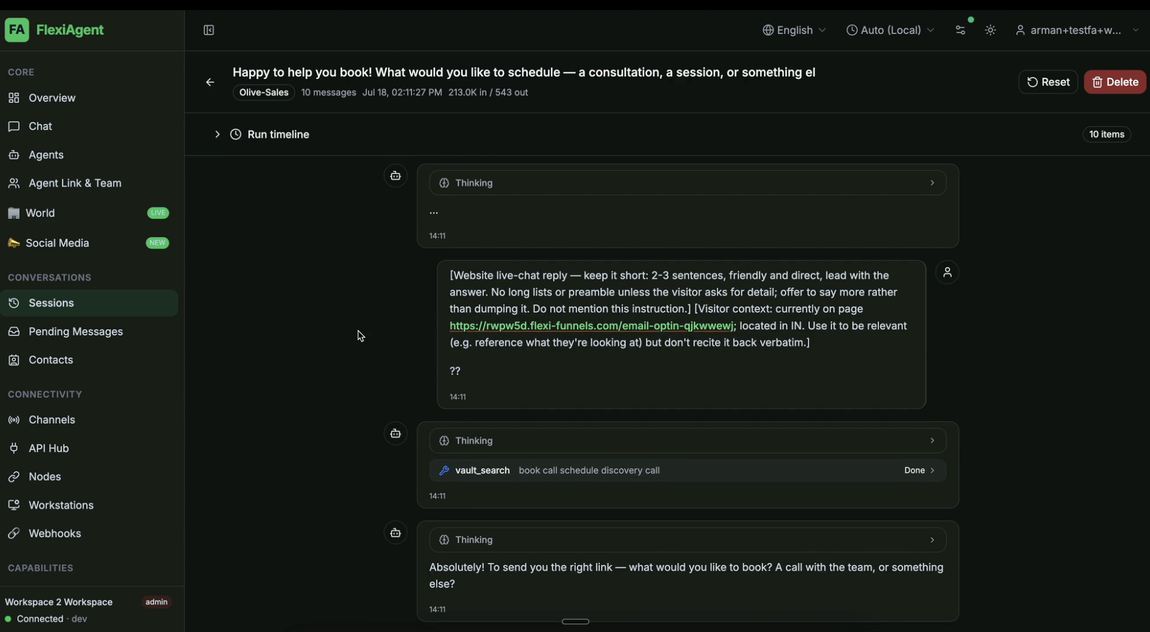The height and width of the screenshot is (632, 1150).
Task: Click the '10 messages' count text
Action: (x=329, y=92)
